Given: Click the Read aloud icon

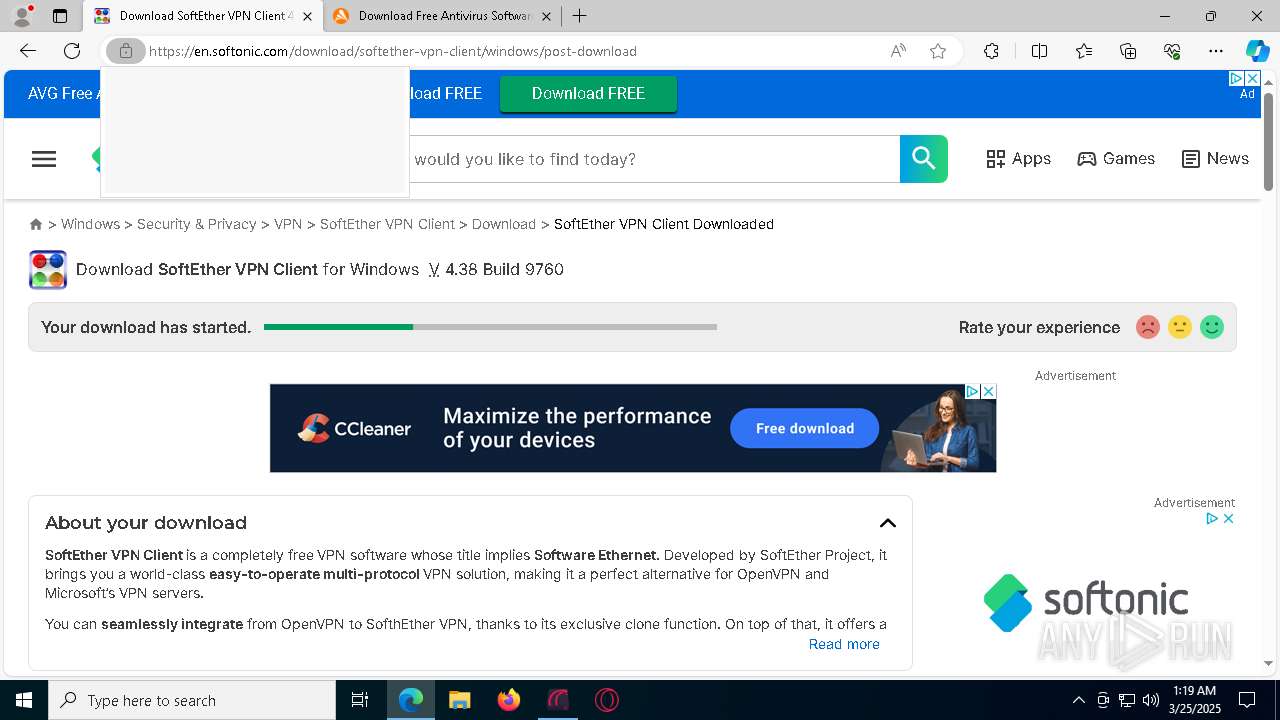Looking at the screenshot, I should pyautogui.click(x=898, y=51).
